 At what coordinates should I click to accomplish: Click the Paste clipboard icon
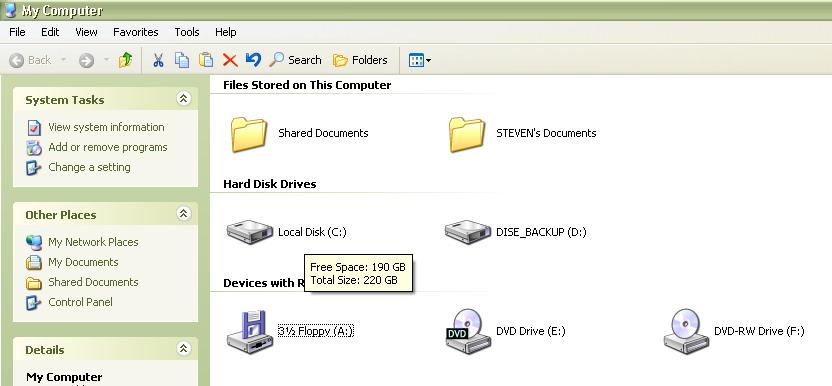pos(206,59)
